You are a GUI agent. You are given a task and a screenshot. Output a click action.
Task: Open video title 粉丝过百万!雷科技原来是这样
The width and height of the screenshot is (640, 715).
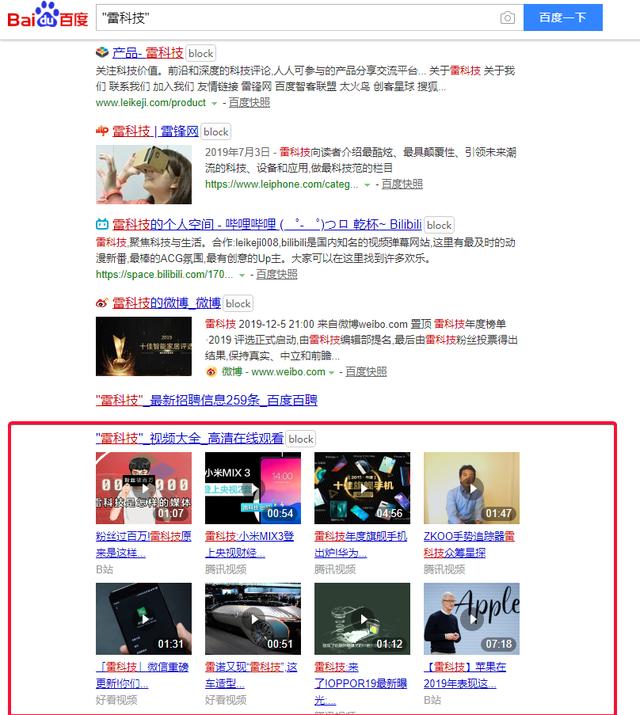(144, 544)
